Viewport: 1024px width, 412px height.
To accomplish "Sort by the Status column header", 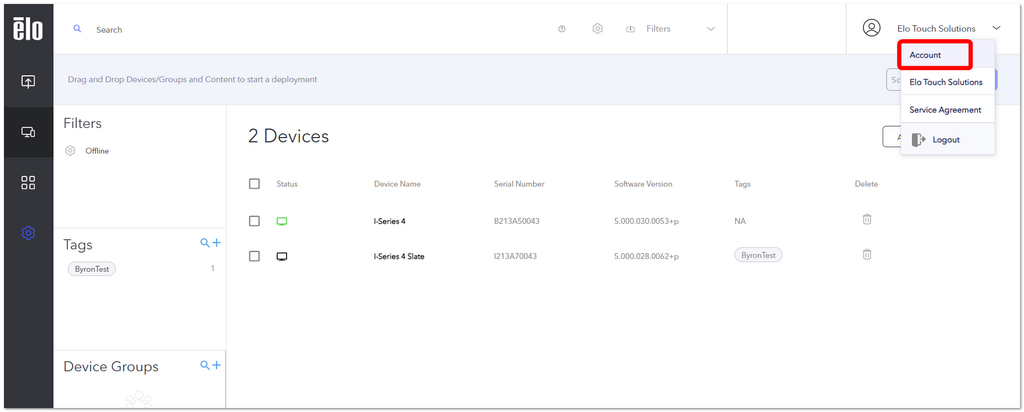I will (x=287, y=184).
